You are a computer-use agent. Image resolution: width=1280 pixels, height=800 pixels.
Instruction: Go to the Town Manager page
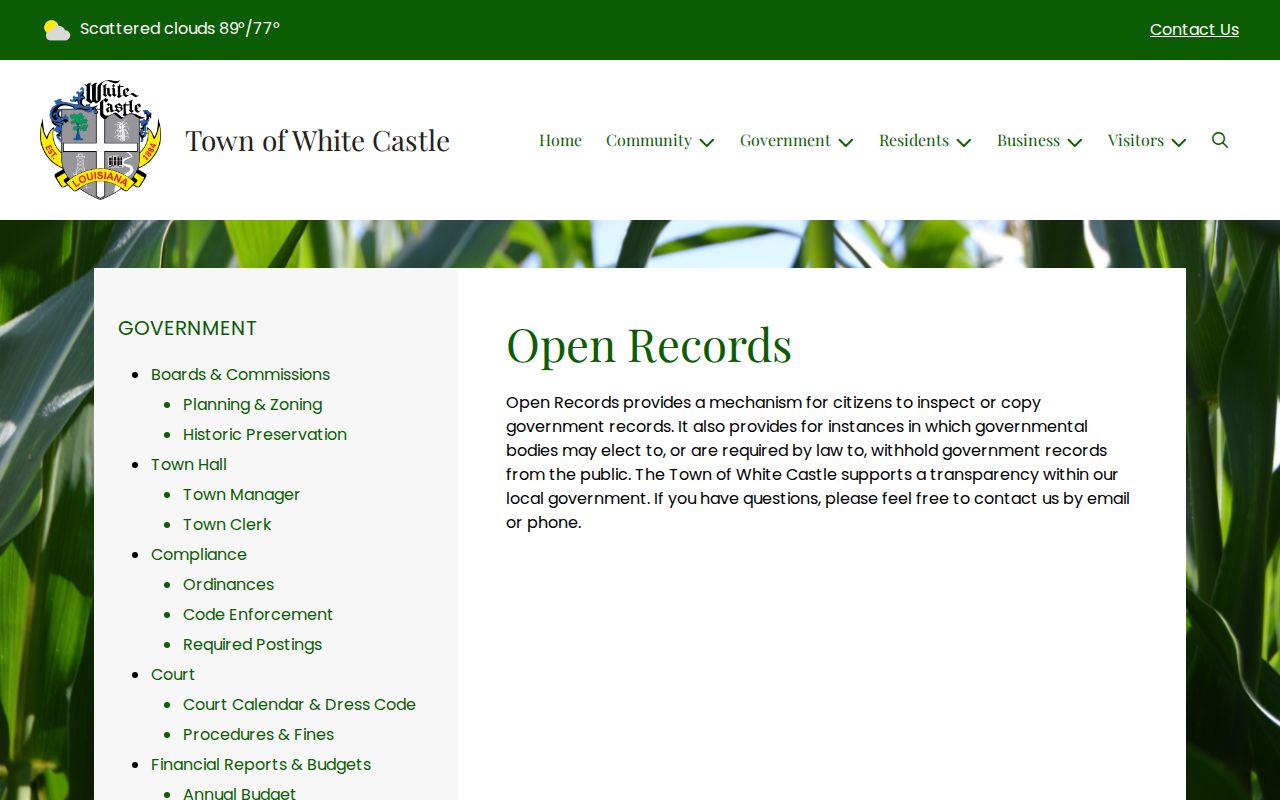pos(241,494)
